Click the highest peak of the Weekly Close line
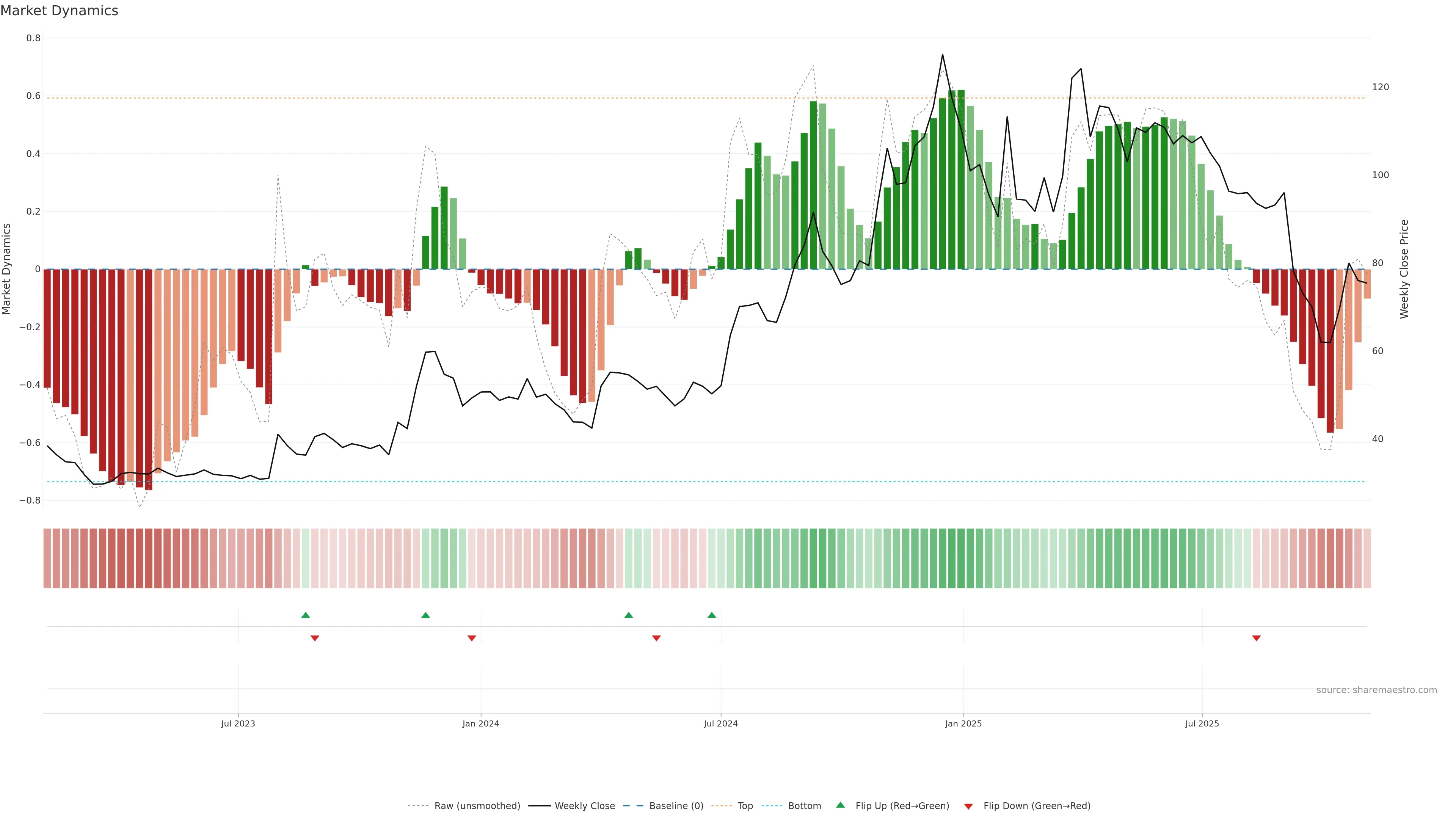This screenshot has width=1456, height=819. click(x=942, y=55)
